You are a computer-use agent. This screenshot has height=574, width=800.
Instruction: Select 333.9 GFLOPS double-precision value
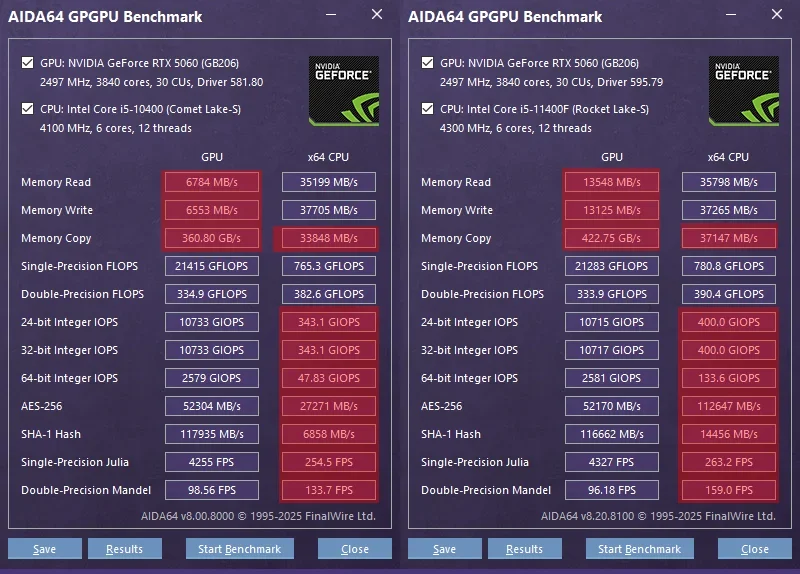(x=612, y=294)
